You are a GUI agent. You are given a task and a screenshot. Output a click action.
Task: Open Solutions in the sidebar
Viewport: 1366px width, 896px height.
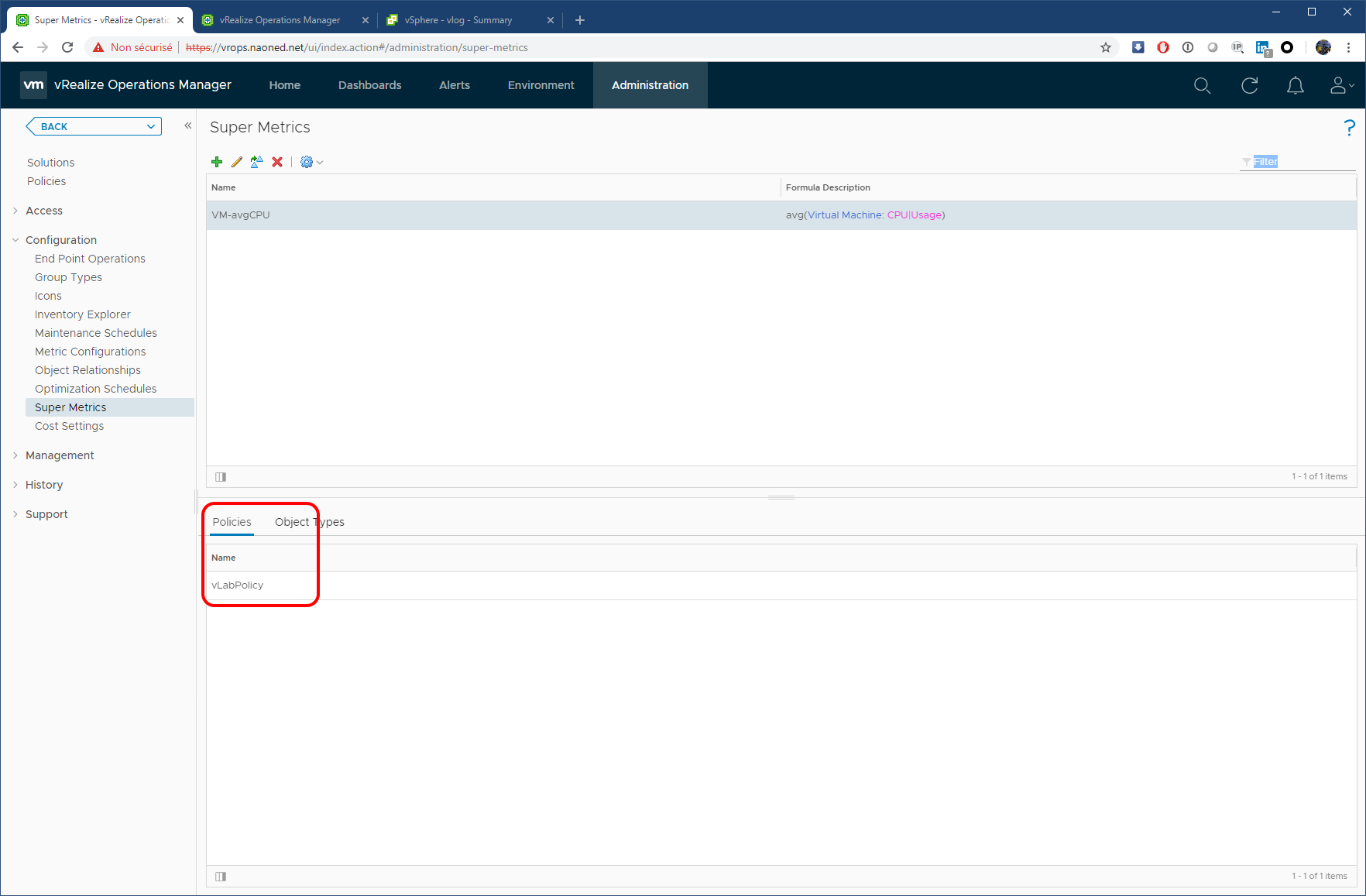51,163
